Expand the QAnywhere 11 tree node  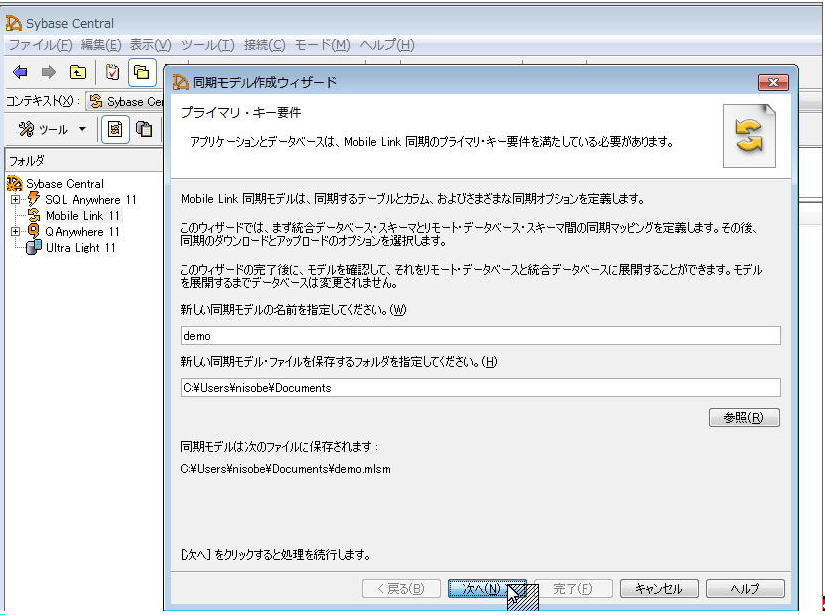(x=15, y=232)
